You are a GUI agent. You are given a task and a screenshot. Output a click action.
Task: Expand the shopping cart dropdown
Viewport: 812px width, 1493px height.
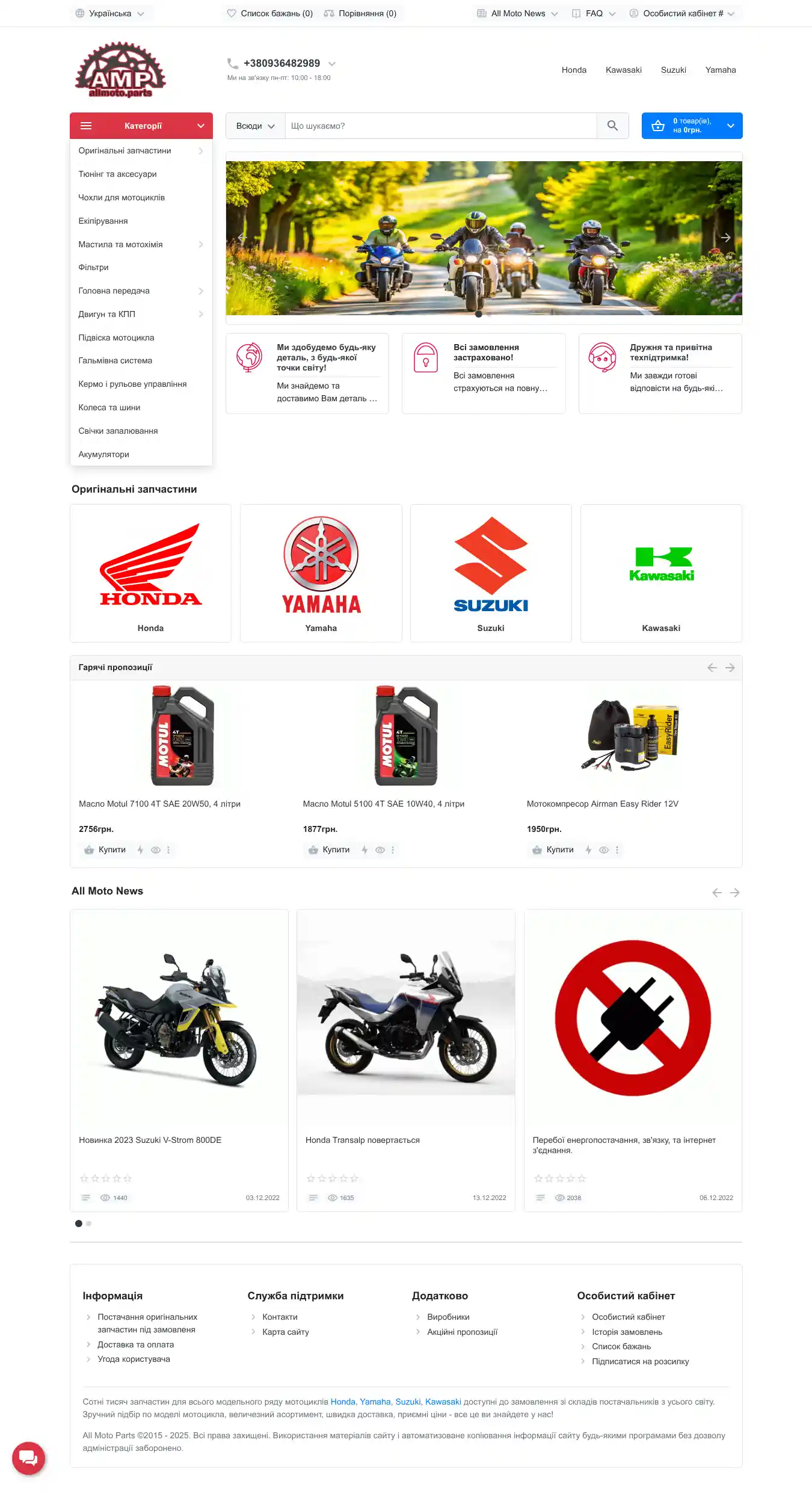pyautogui.click(x=692, y=126)
